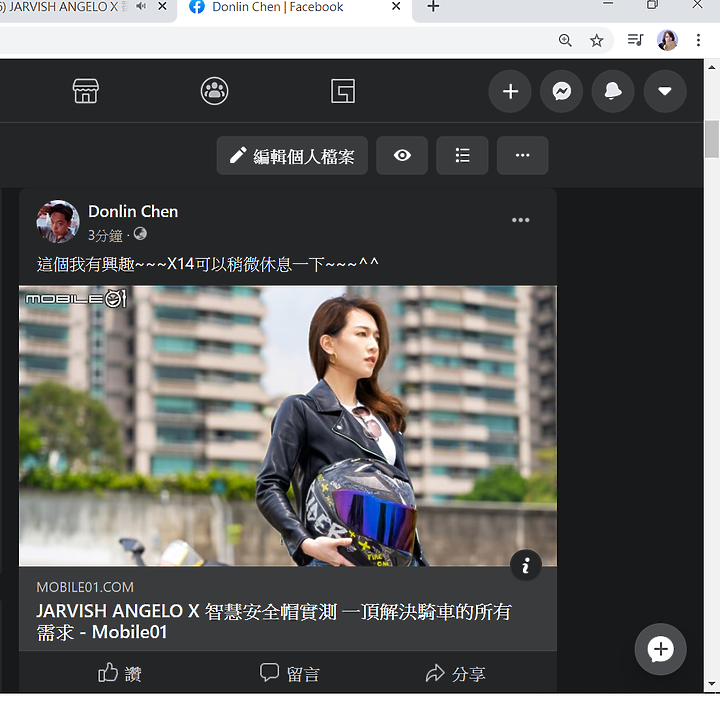Expand the account dropdown arrow
The width and height of the screenshot is (720, 704).
(665, 91)
